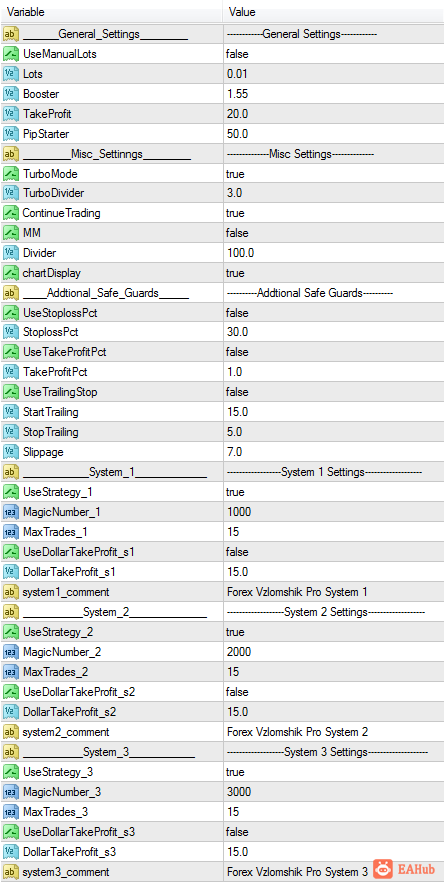Select the System_3 separator row name
This screenshot has width=444, height=884.
tap(109, 752)
